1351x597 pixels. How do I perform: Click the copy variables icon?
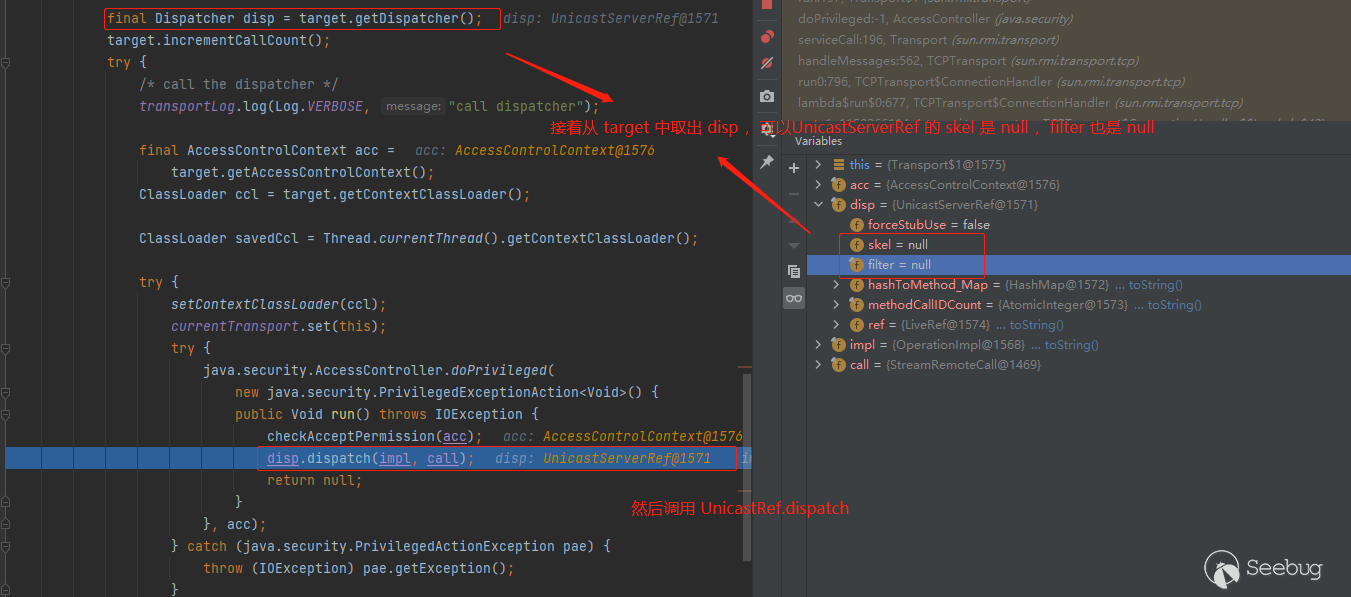(x=794, y=271)
